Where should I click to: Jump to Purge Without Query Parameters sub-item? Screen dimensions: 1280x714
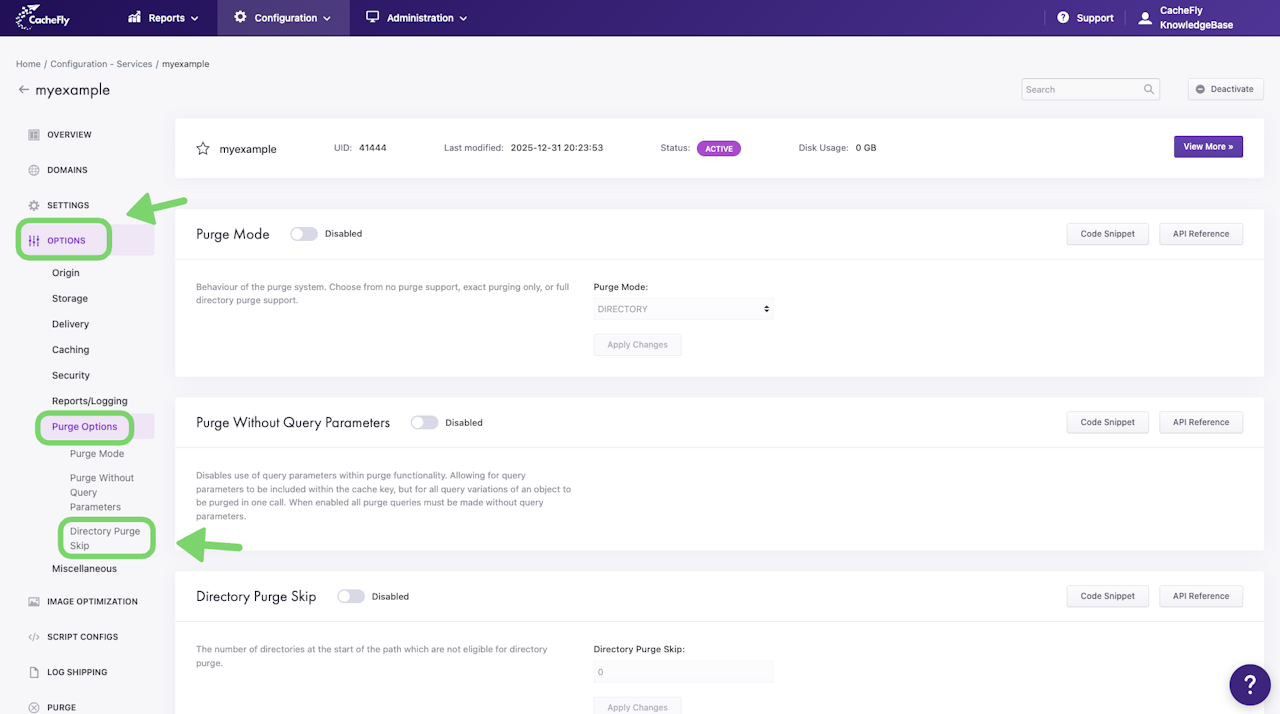click(102, 492)
